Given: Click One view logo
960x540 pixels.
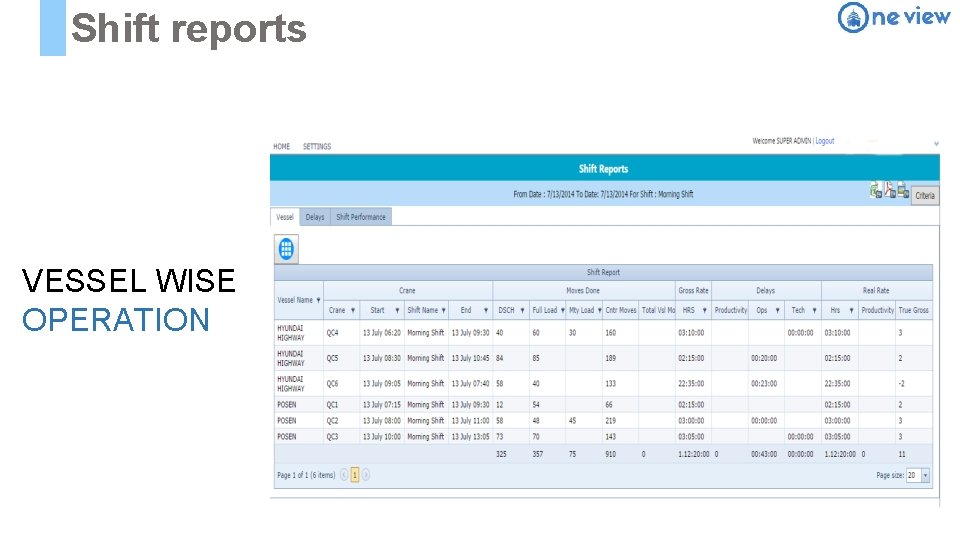Looking at the screenshot, I should (893, 17).
